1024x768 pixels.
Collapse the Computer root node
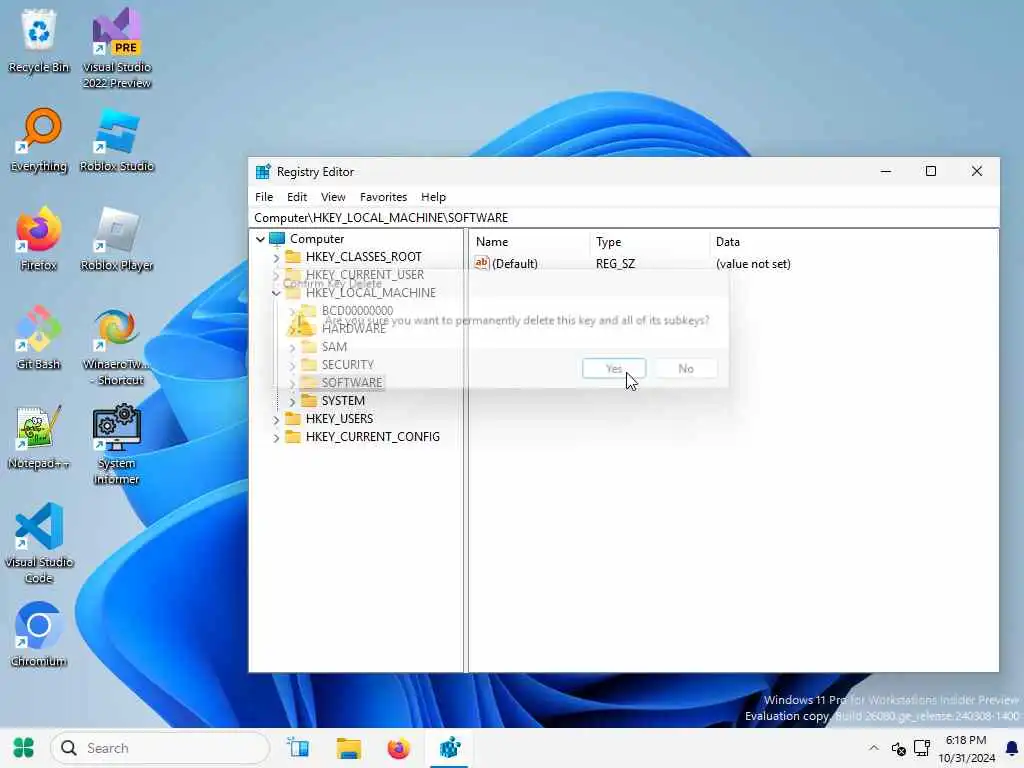coord(261,239)
